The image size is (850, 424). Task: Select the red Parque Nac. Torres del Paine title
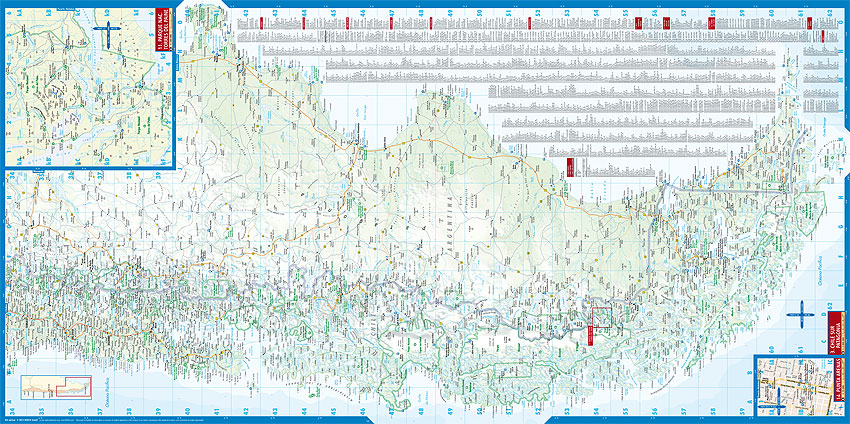pyautogui.click(x=165, y=32)
